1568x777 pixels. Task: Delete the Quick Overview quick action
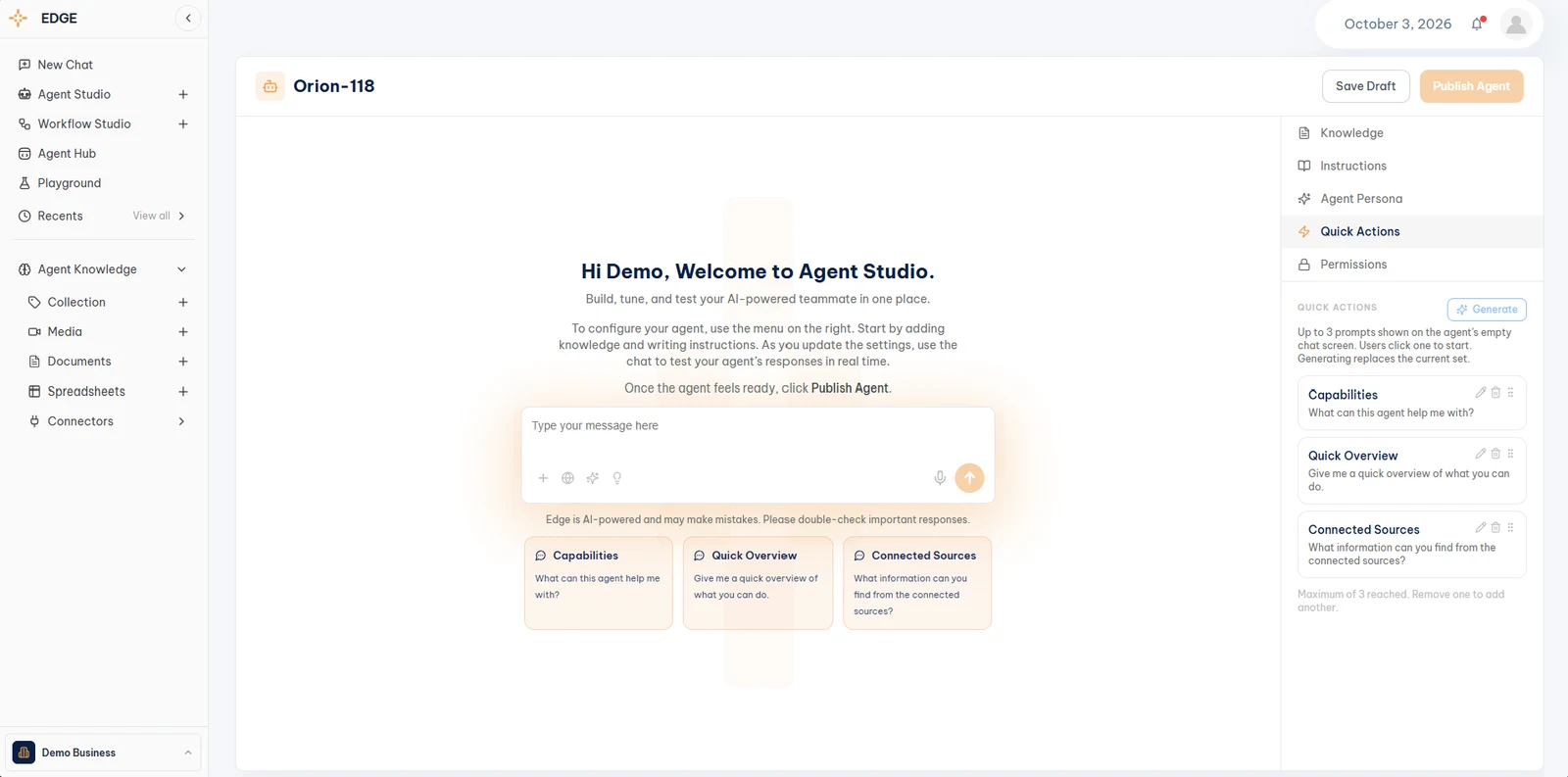click(1495, 453)
